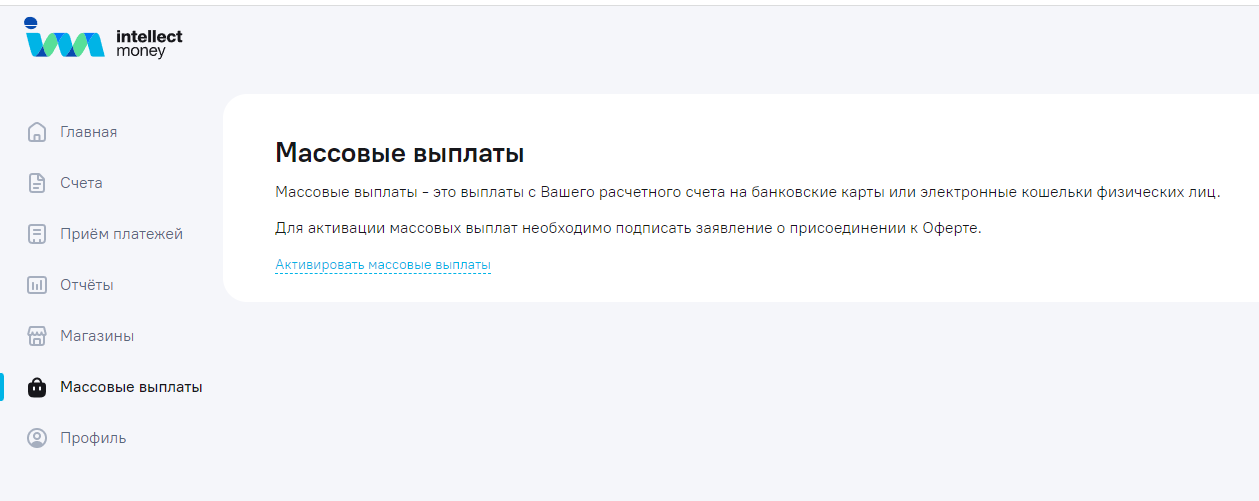Go to the Счета section
The image size is (1259, 501).
pos(81,183)
